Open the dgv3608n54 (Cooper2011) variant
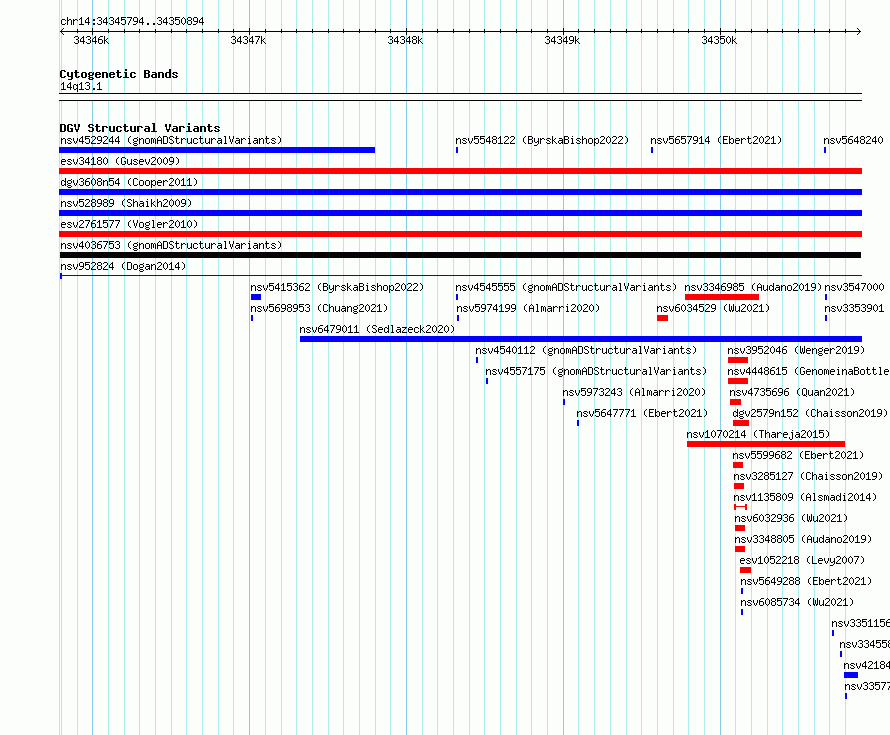The height and width of the screenshot is (735, 890). pos(129,182)
